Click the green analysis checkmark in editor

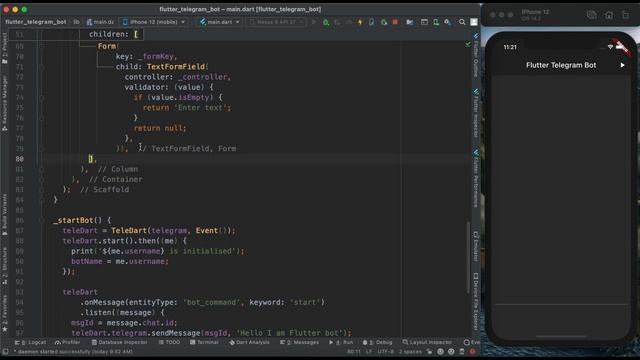pos(468,44)
